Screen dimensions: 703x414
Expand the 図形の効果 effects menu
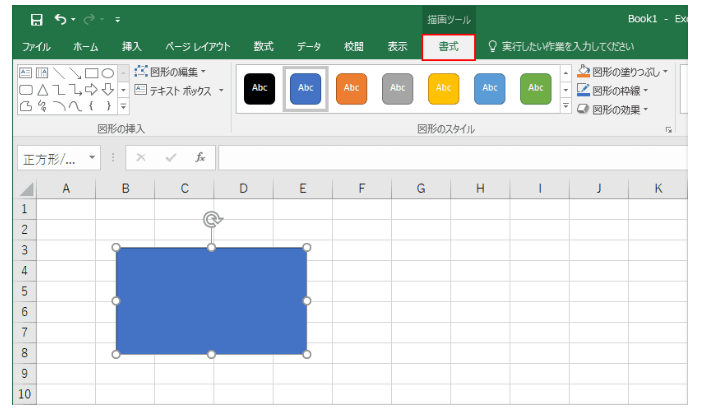[619, 108]
